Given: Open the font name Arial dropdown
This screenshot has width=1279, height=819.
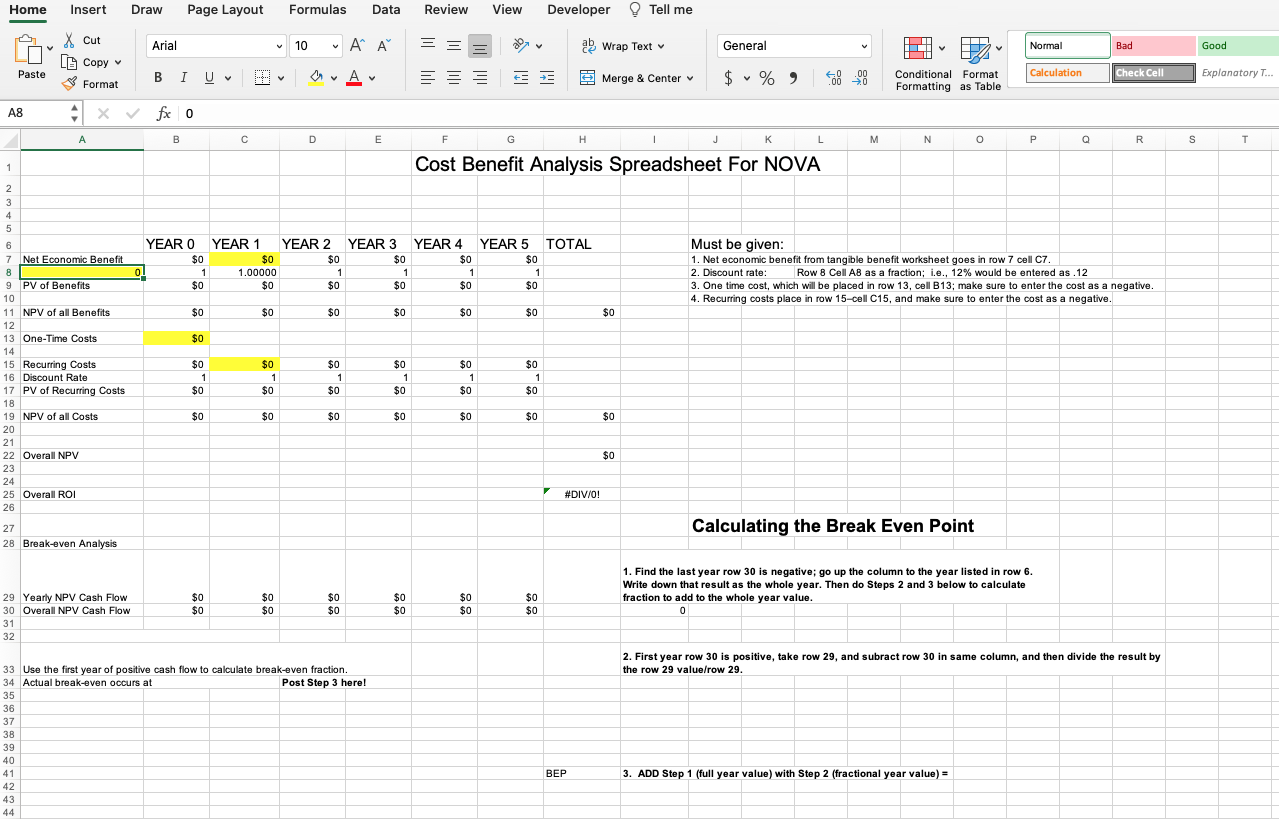Looking at the screenshot, I should tap(279, 46).
